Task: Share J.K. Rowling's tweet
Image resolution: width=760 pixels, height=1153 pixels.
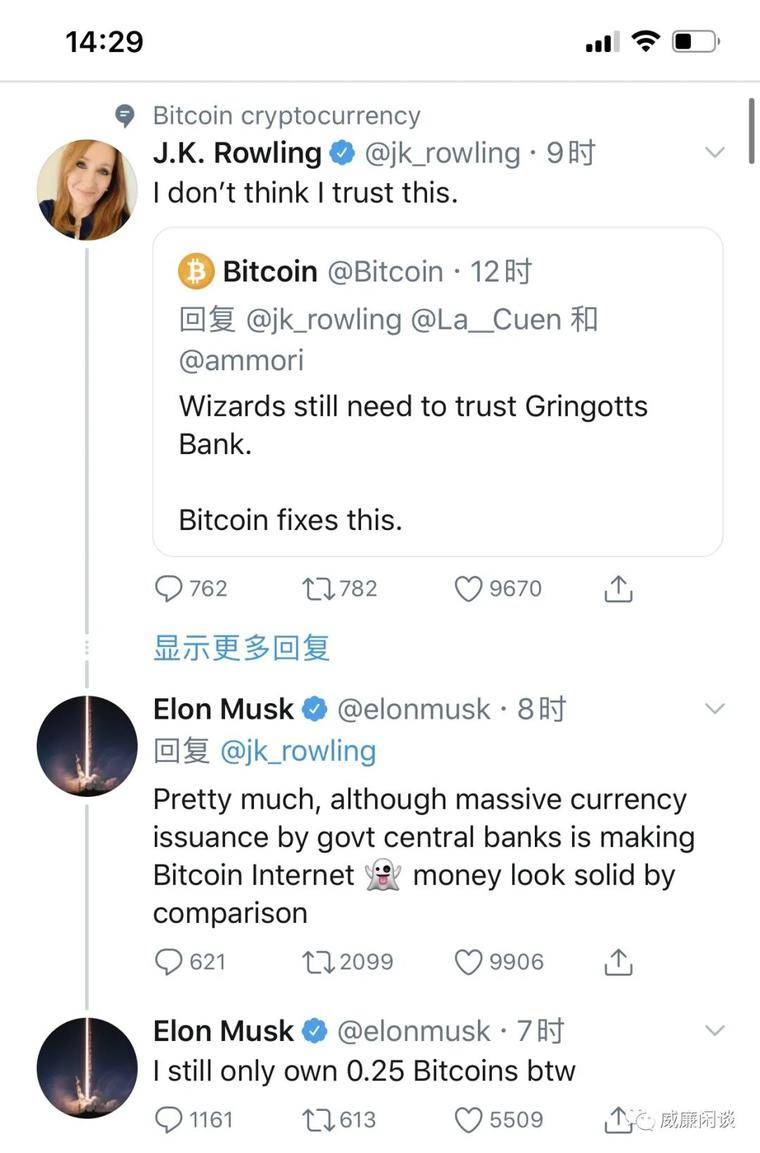Action: 618,589
